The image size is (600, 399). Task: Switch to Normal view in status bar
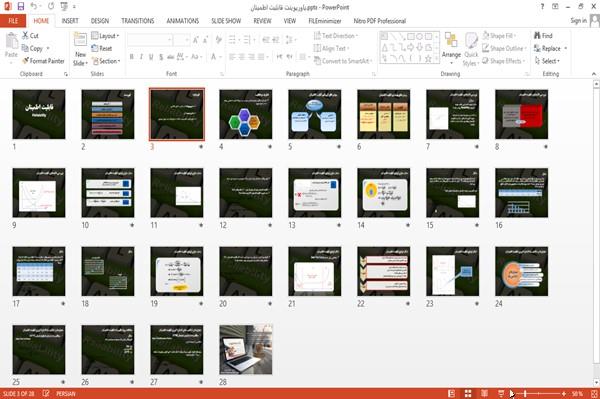[452, 393]
